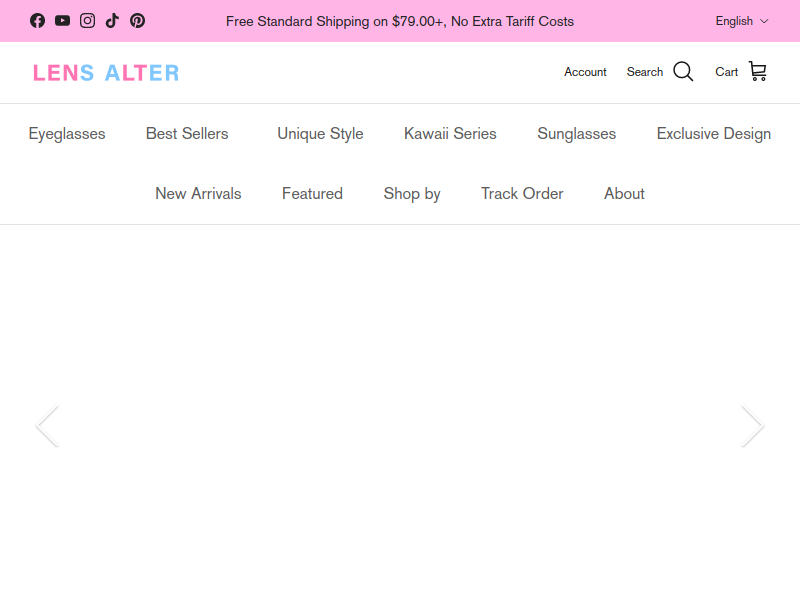Go to Track Order page
This screenshot has height=600, width=800.
pos(522,194)
